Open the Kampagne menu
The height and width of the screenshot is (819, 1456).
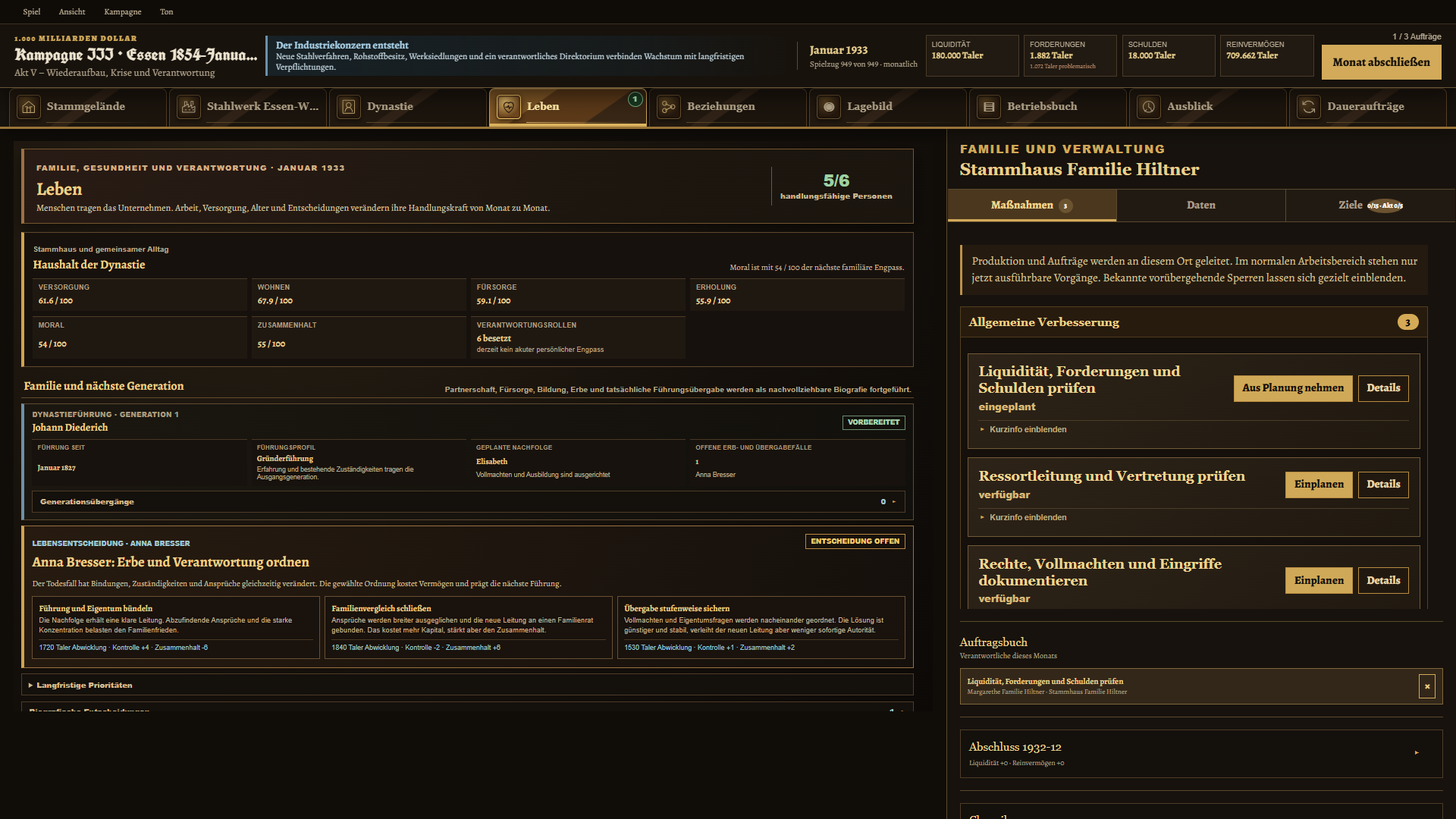123,11
